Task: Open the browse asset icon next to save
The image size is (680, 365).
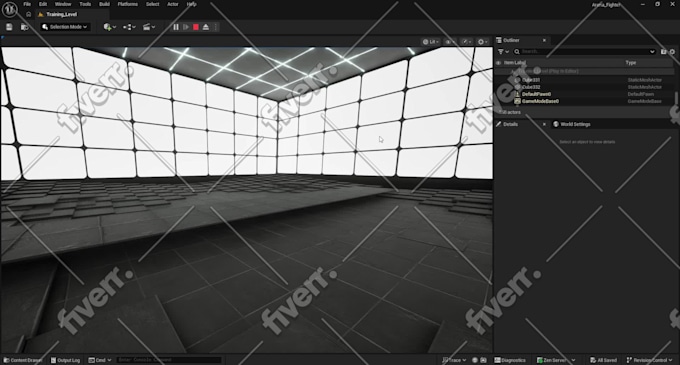Action: [x=25, y=27]
